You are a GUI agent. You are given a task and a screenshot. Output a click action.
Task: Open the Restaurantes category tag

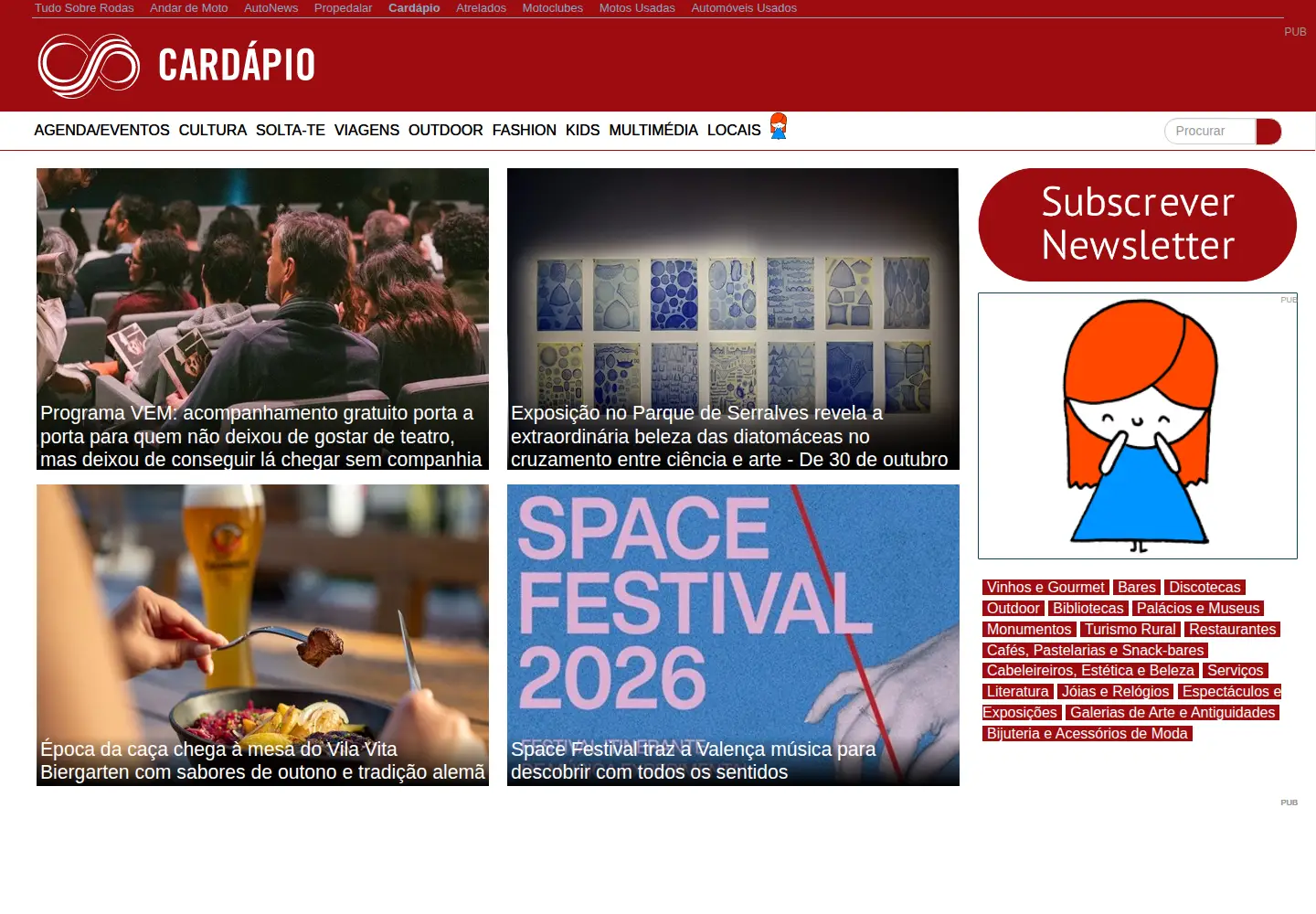(x=1232, y=630)
